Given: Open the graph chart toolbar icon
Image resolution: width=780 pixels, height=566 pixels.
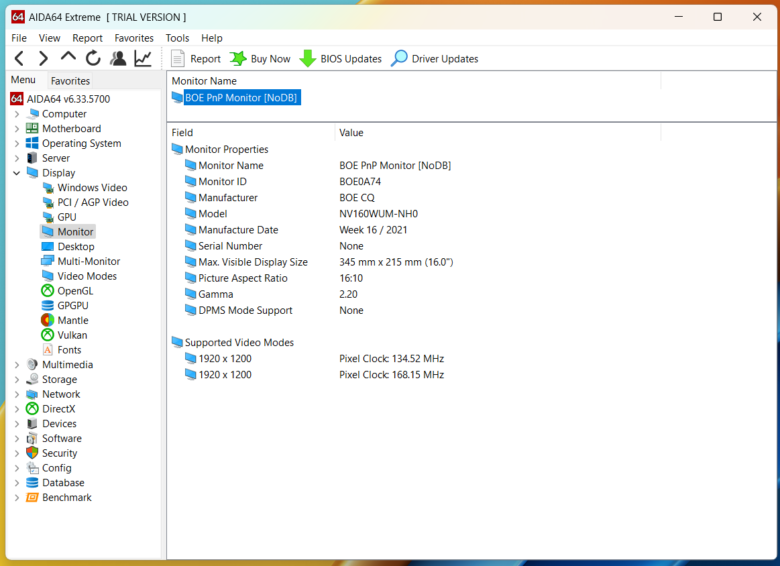Looking at the screenshot, I should [143, 59].
